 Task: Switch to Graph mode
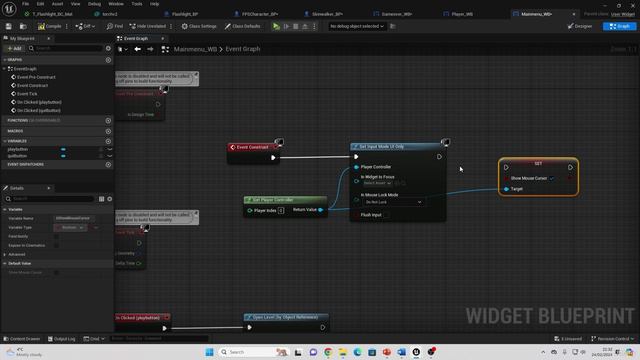coord(619,26)
